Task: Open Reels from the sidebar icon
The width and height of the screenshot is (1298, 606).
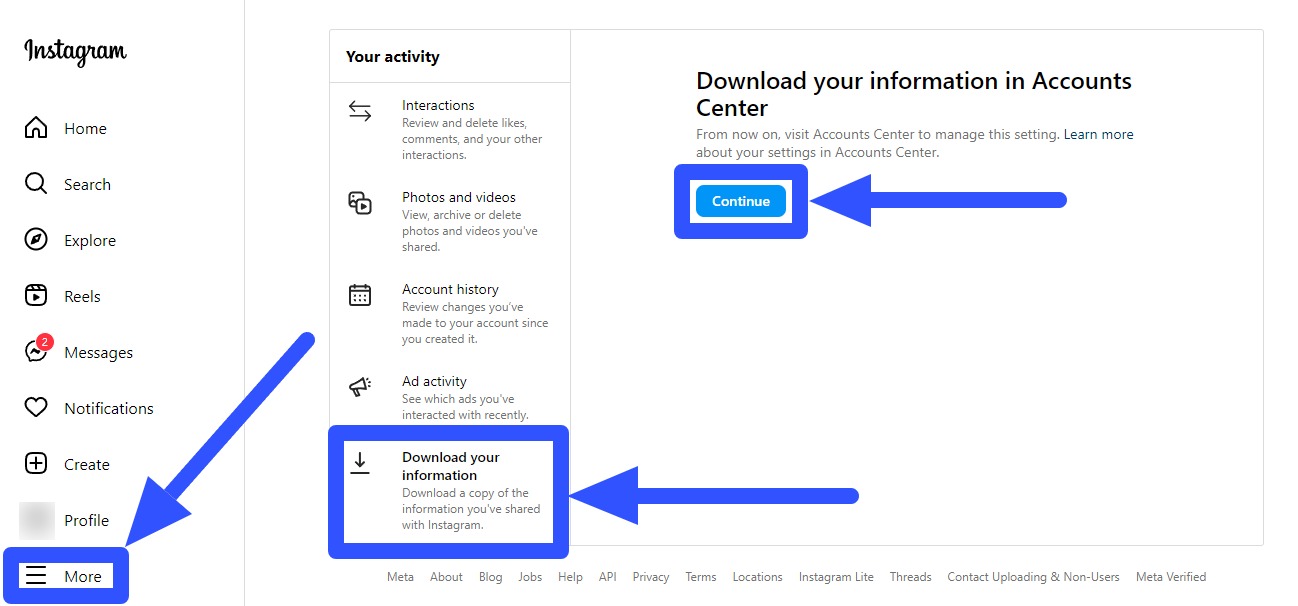Action: click(36, 296)
